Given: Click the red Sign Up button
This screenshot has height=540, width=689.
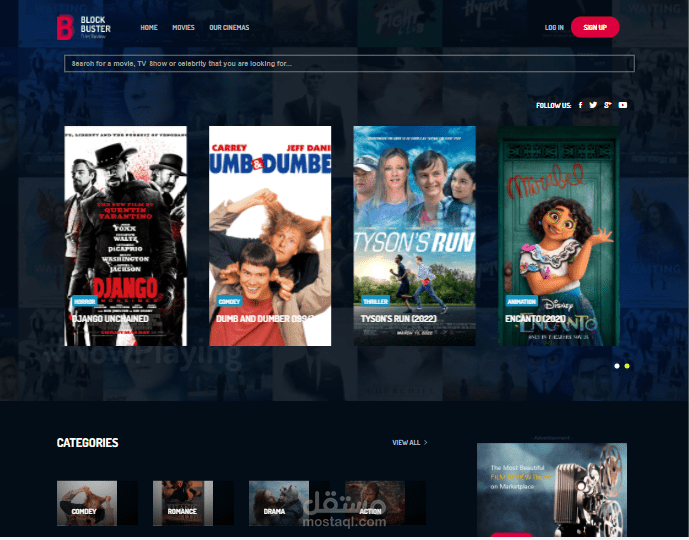Looking at the screenshot, I should 595,27.
